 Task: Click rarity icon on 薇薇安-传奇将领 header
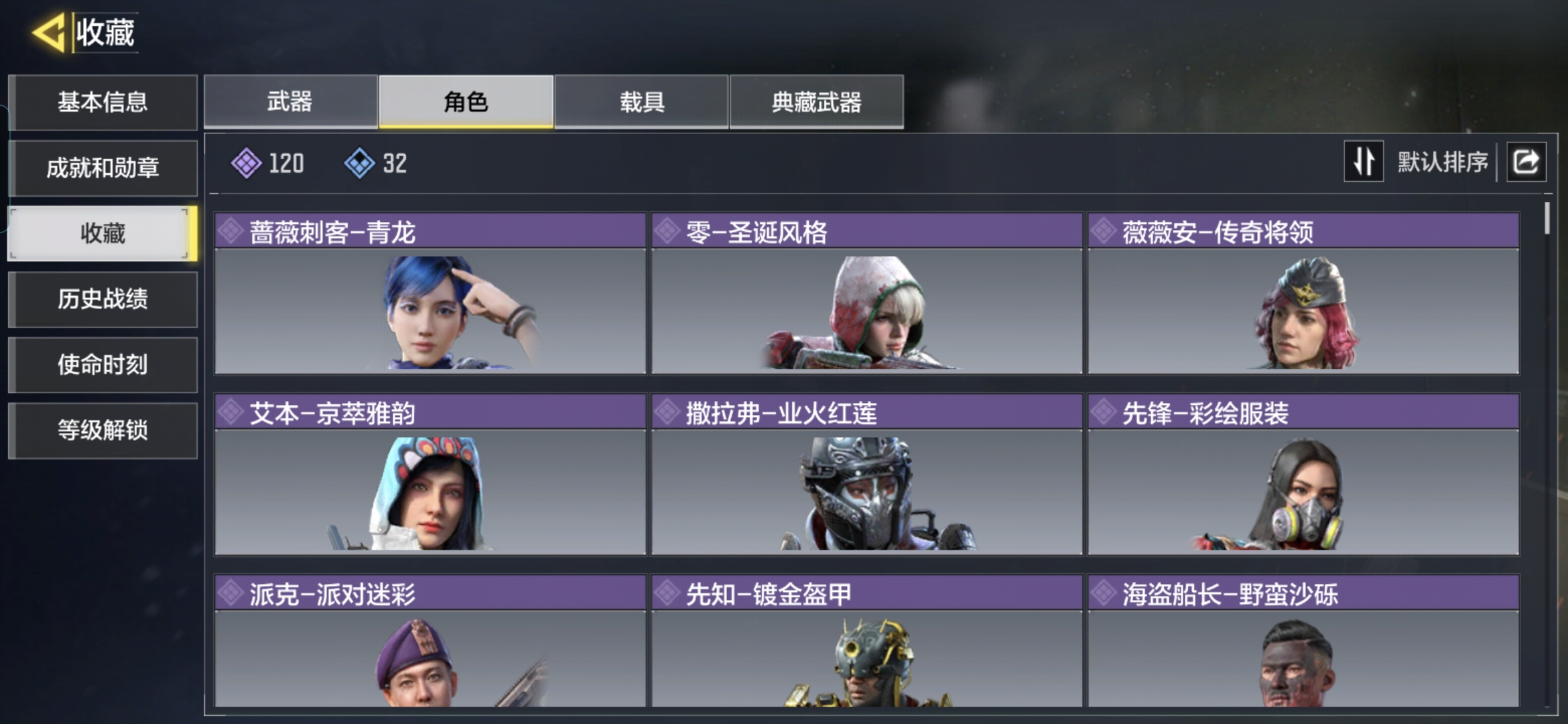tap(1104, 231)
